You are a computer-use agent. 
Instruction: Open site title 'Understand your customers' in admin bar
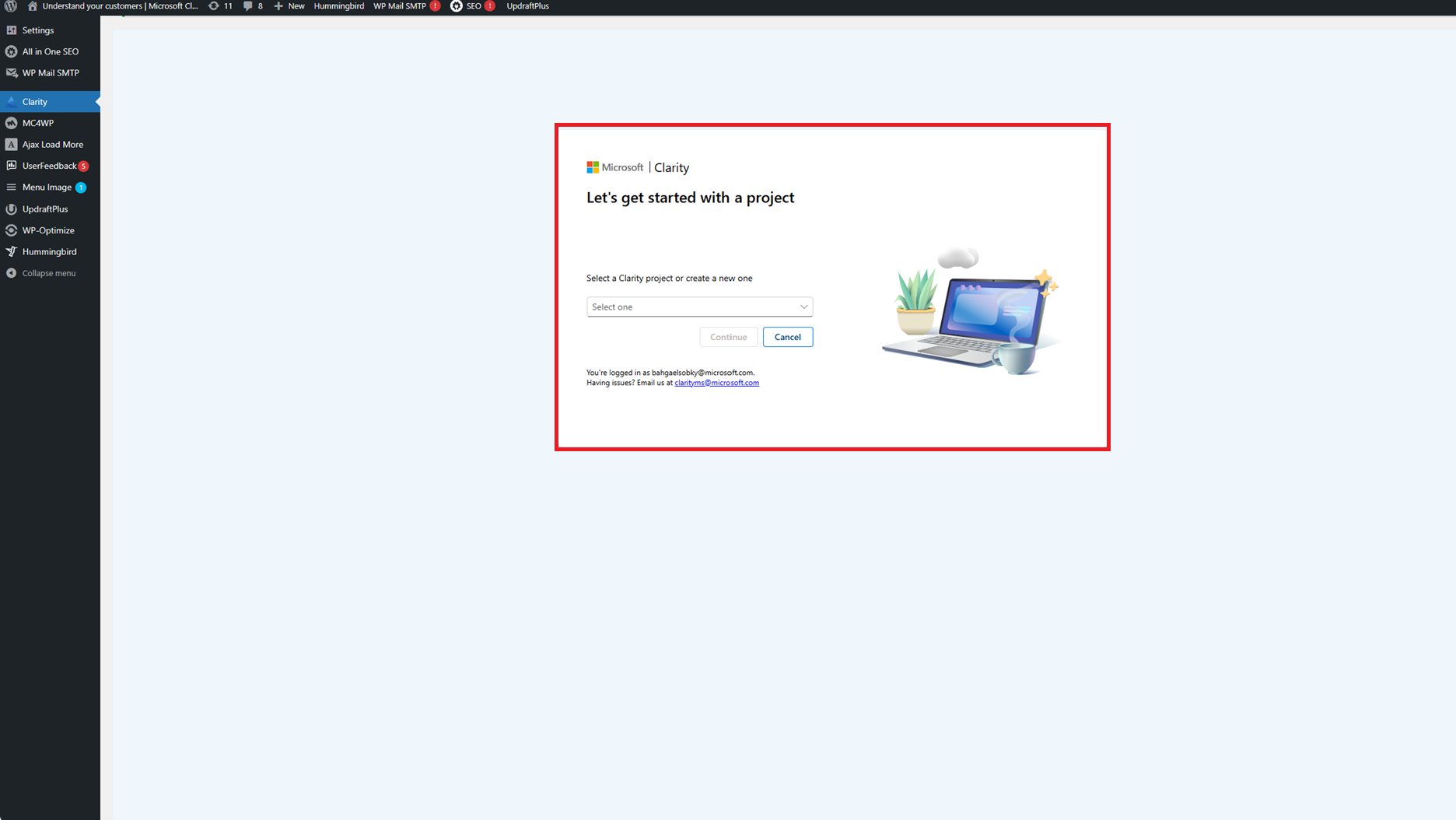coord(121,6)
